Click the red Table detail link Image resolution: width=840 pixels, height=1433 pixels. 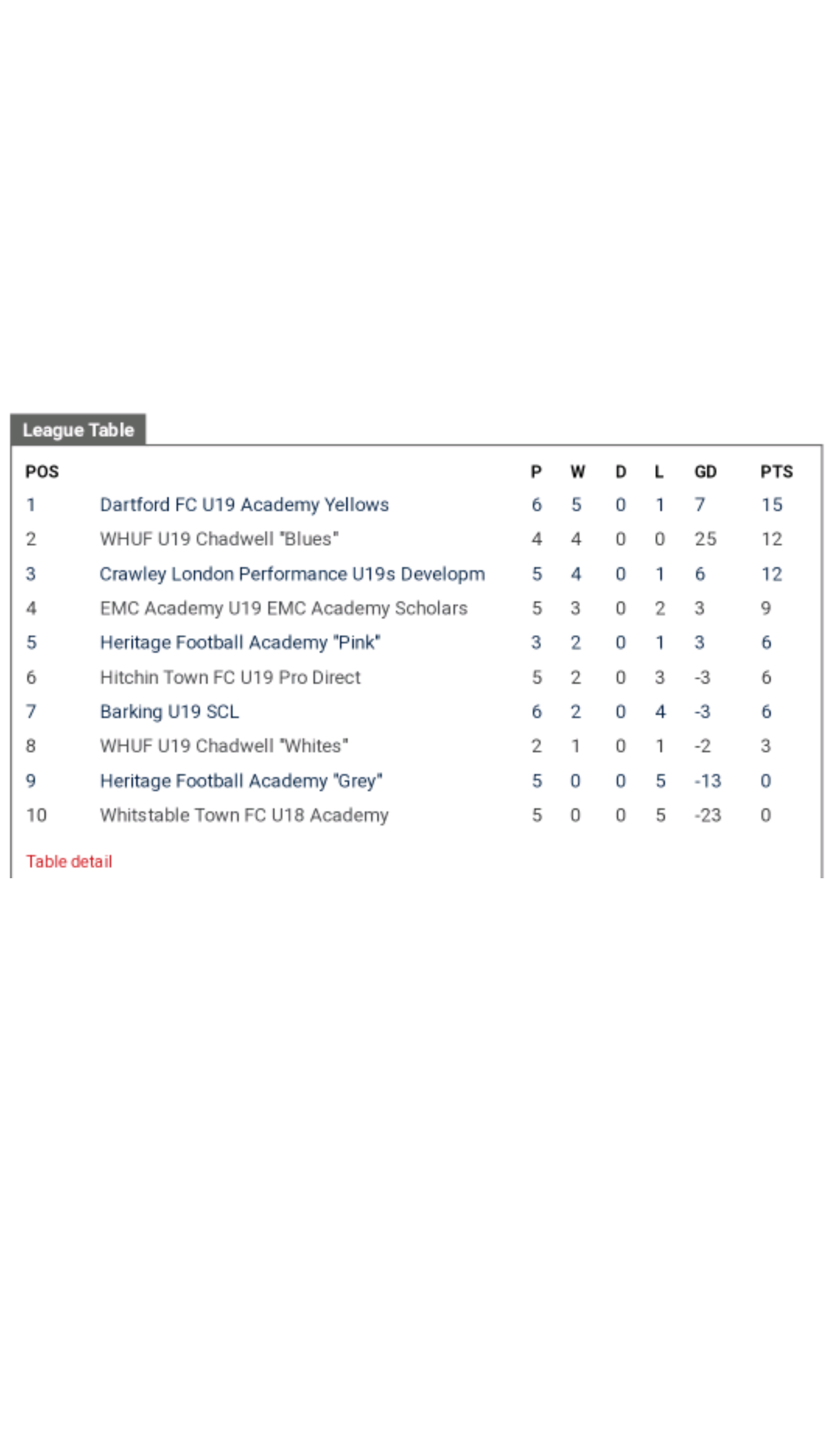click(69, 861)
